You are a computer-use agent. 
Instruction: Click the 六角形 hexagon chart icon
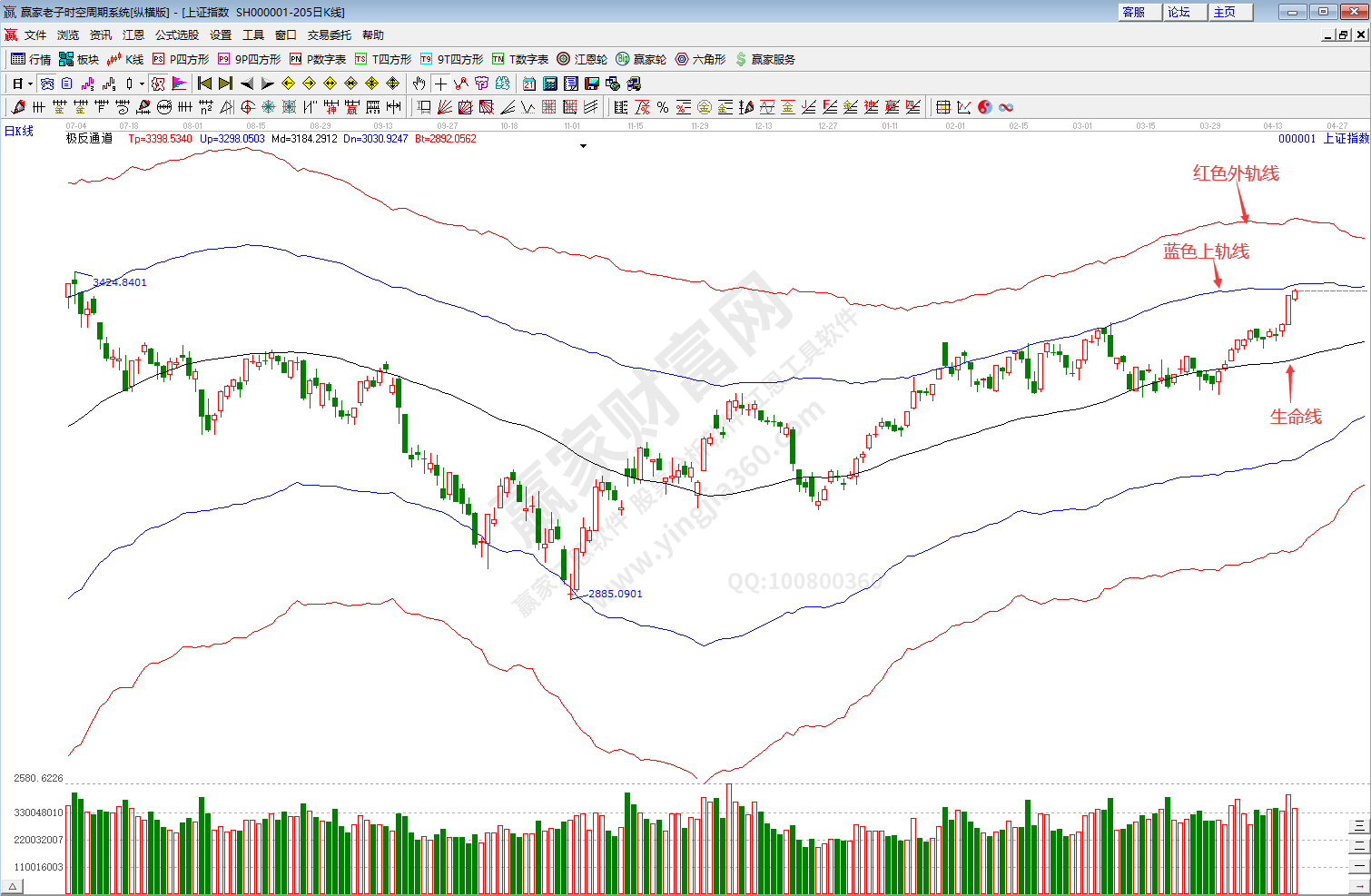[x=700, y=59]
